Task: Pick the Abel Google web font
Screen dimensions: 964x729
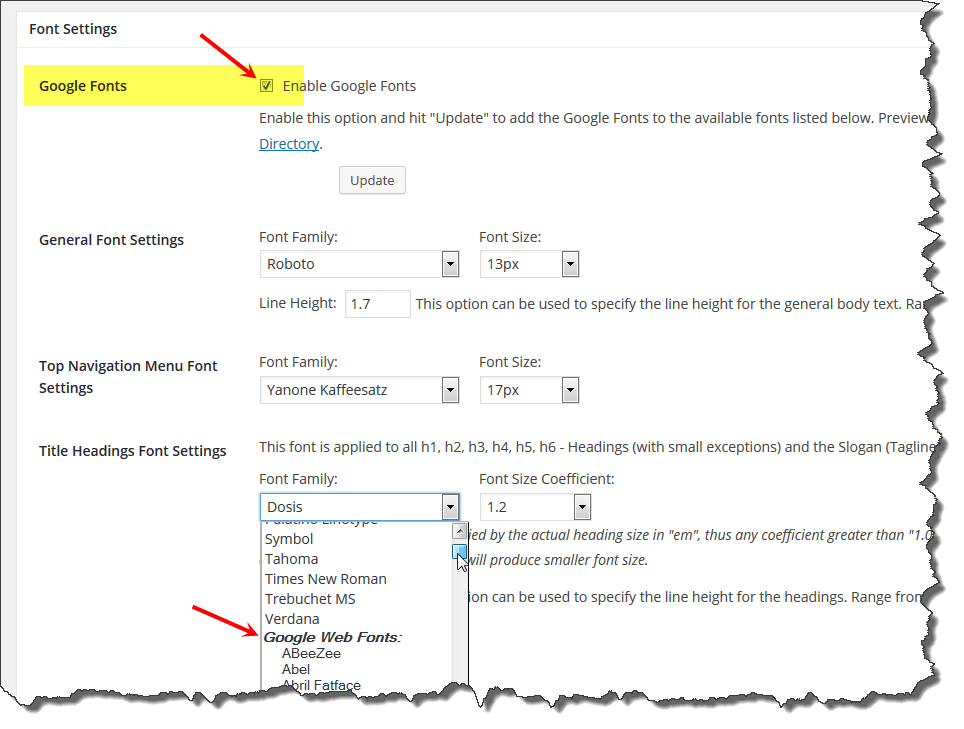Action: [x=296, y=669]
